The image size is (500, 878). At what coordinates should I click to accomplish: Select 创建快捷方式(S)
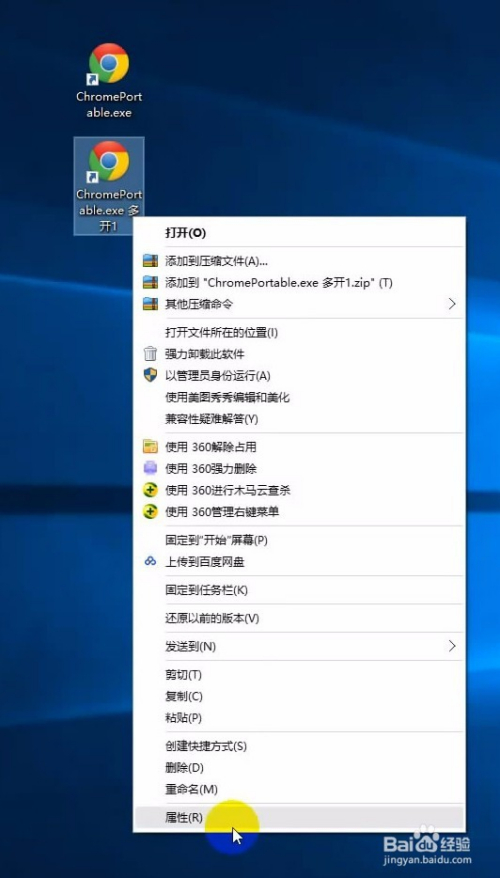tap(299, 746)
